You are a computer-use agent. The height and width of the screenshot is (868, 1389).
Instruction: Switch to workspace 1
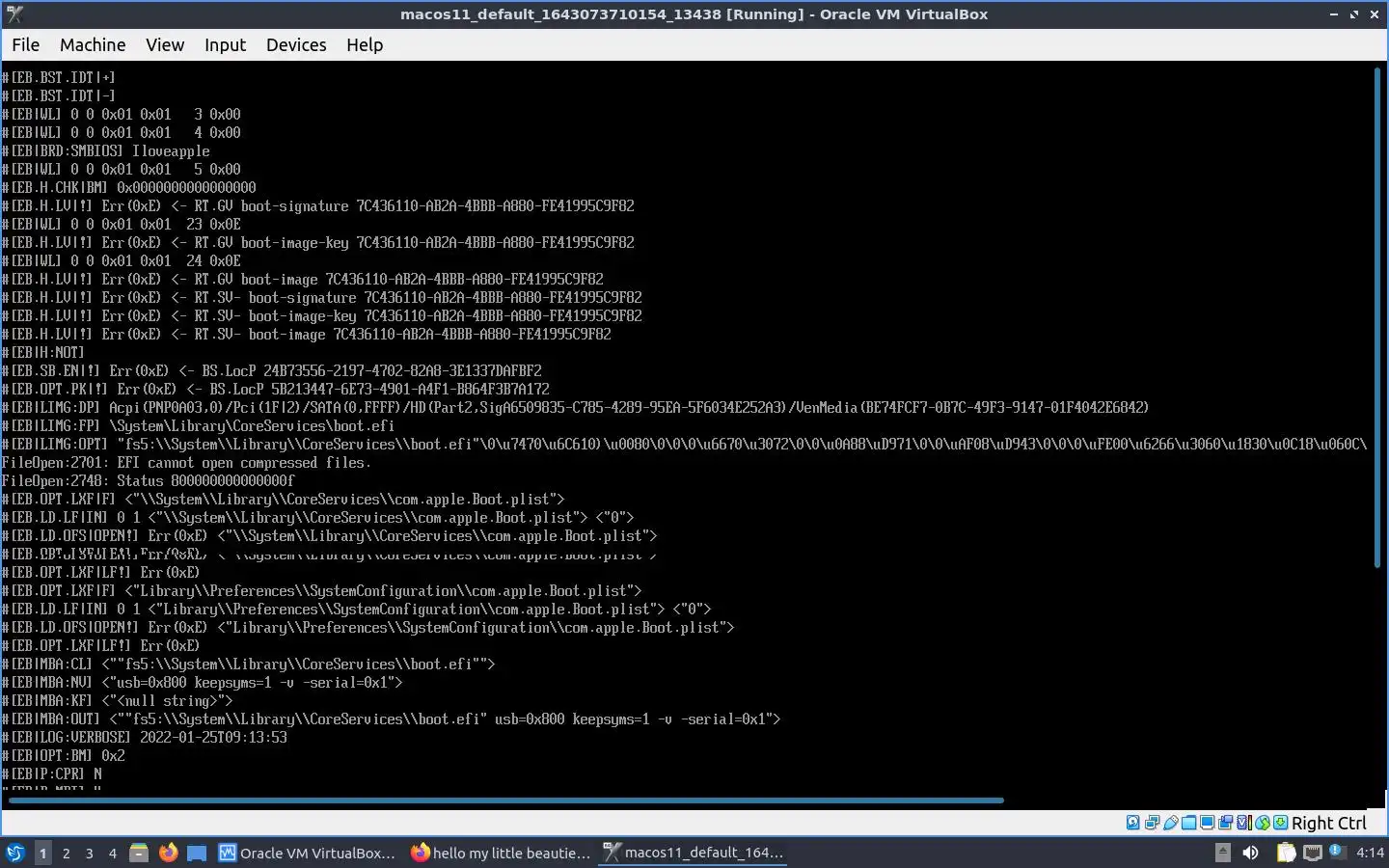click(x=42, y=853)
